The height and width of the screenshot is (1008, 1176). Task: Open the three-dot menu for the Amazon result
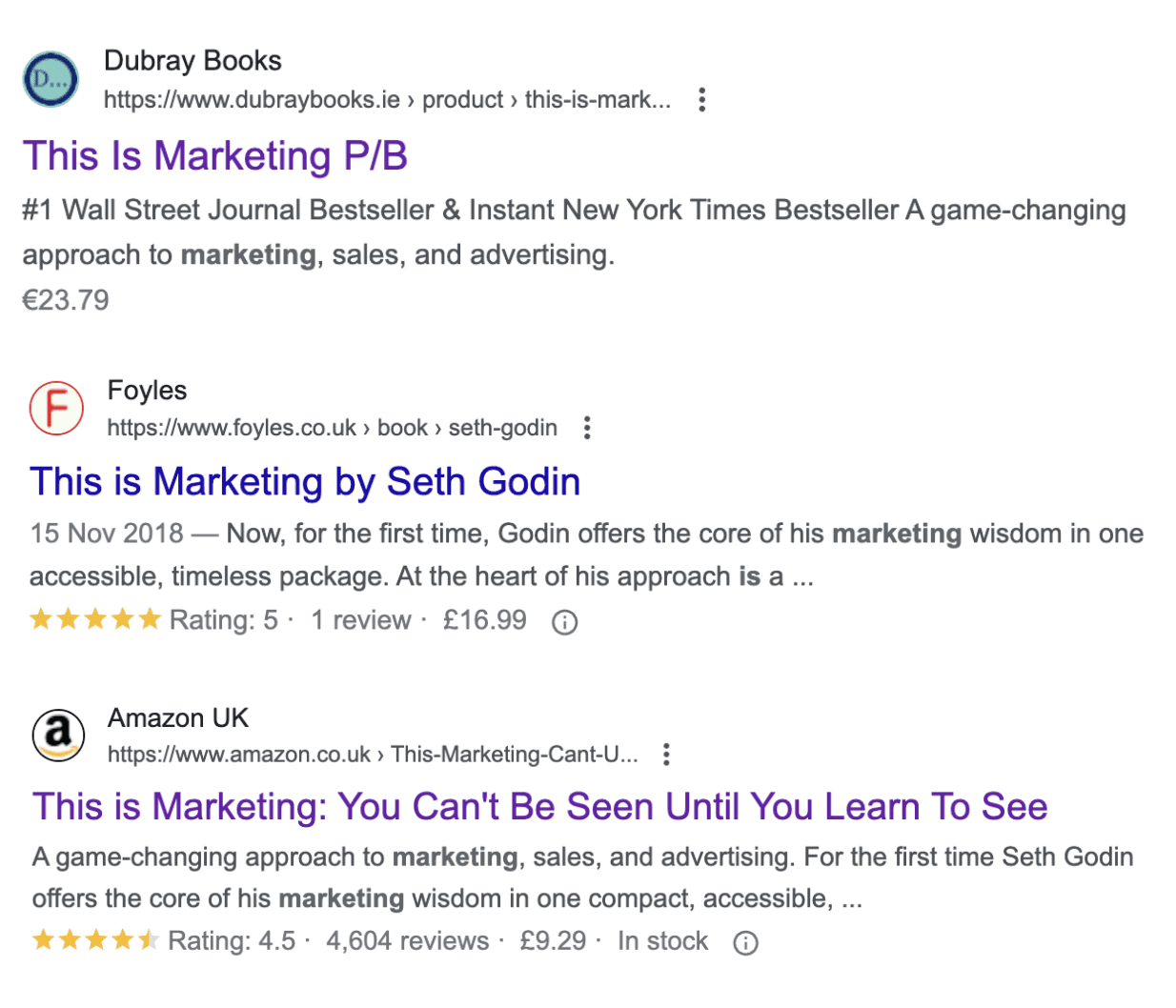coord(666,755)
